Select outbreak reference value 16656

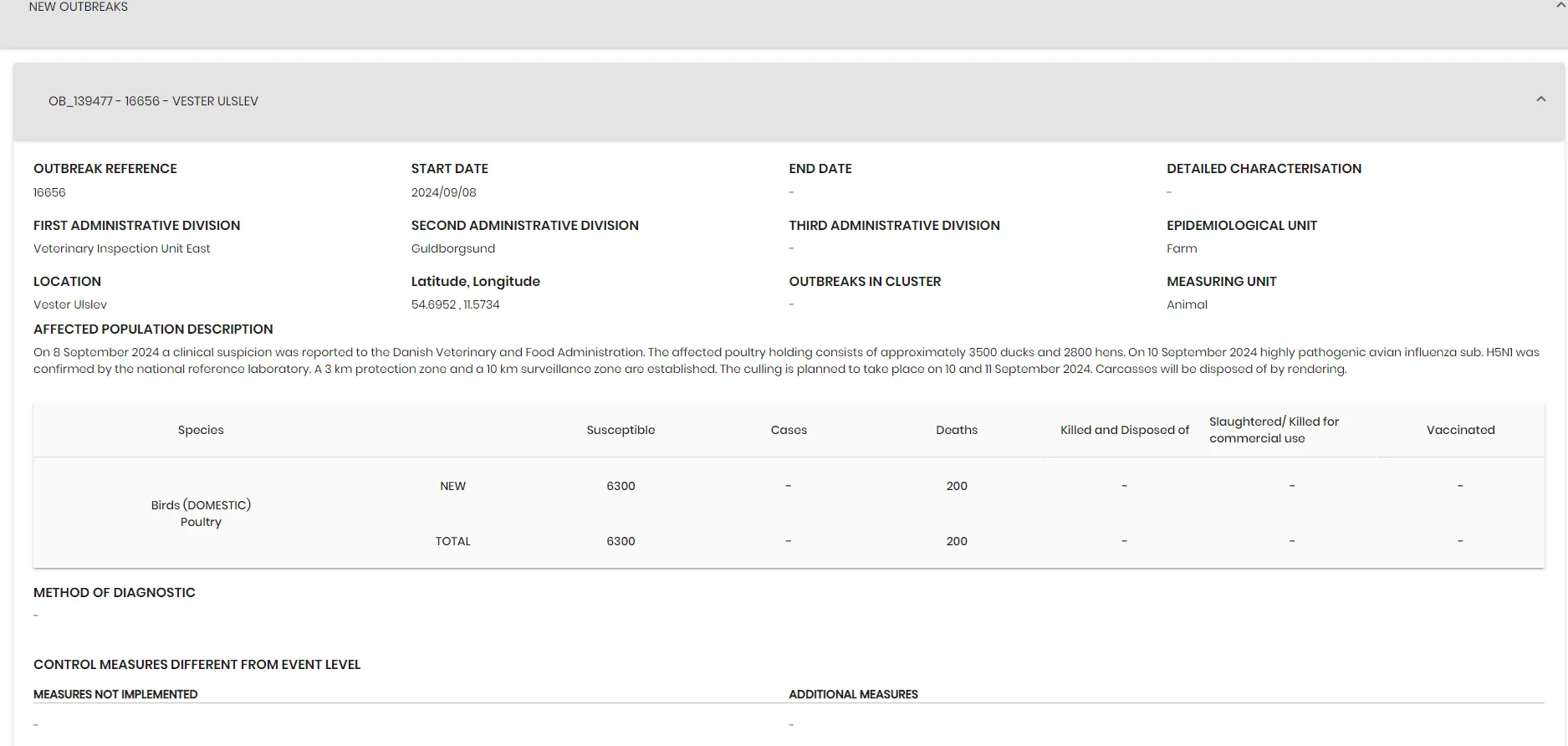[49, 192]
